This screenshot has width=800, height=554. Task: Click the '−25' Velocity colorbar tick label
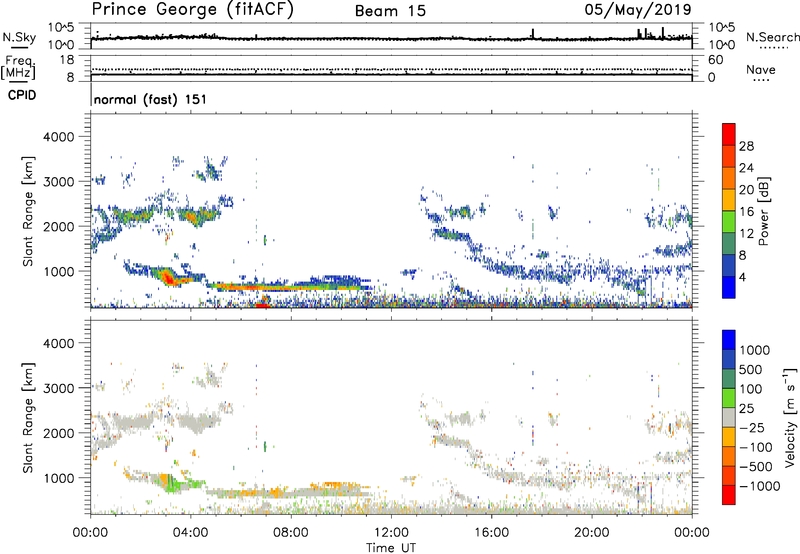(752, 427)
